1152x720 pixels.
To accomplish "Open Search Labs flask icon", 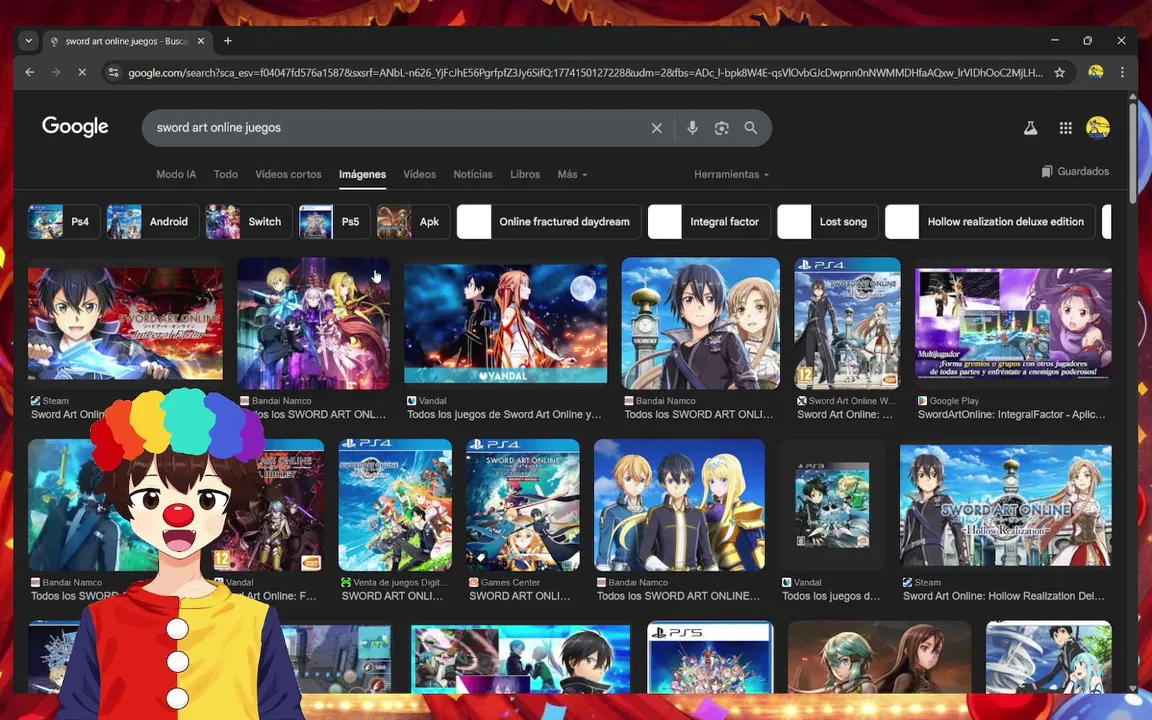I will 1031,128.
